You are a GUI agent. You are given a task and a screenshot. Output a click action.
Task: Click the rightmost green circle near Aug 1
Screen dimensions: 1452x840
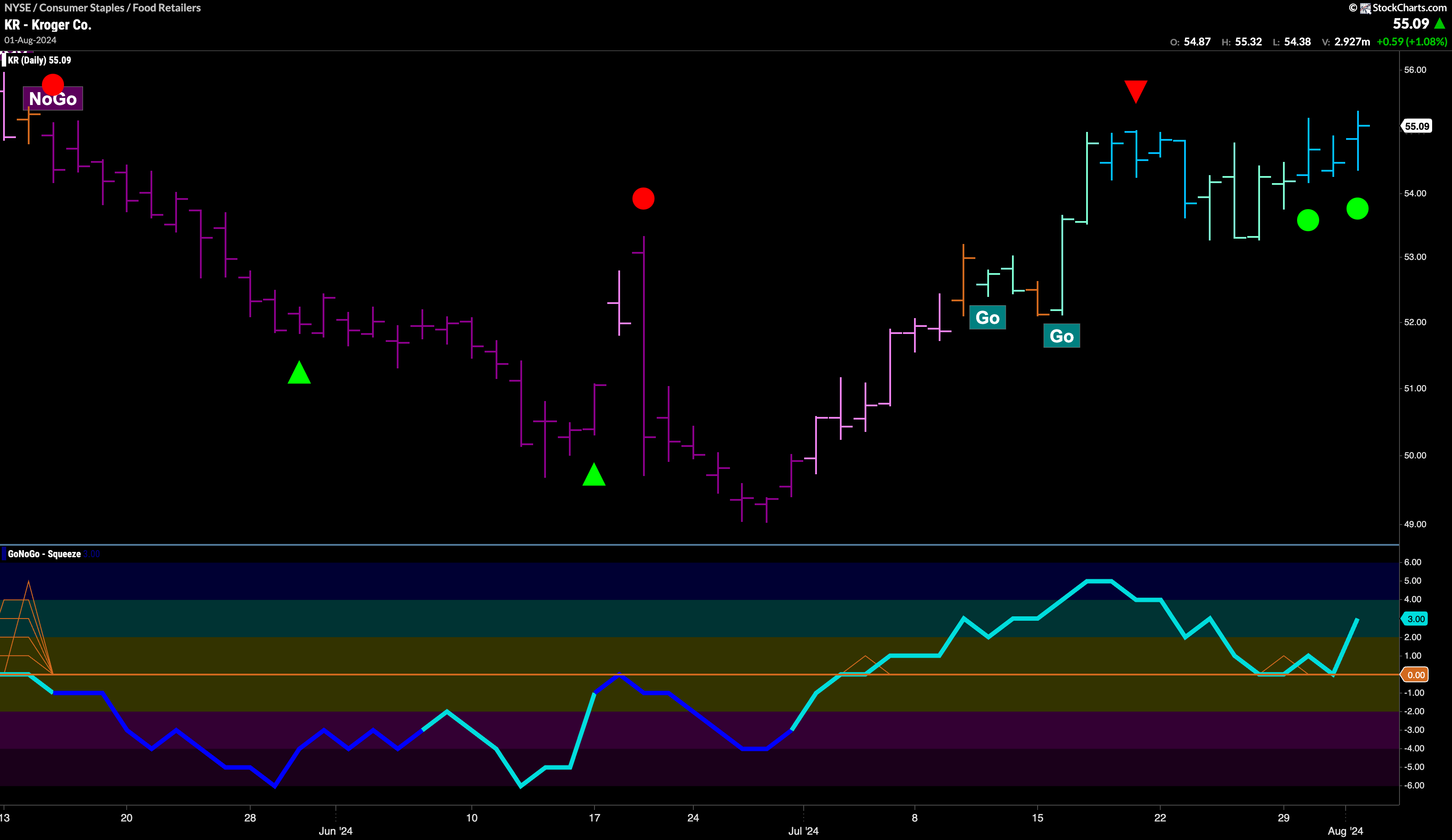[x=1358, y=209]
